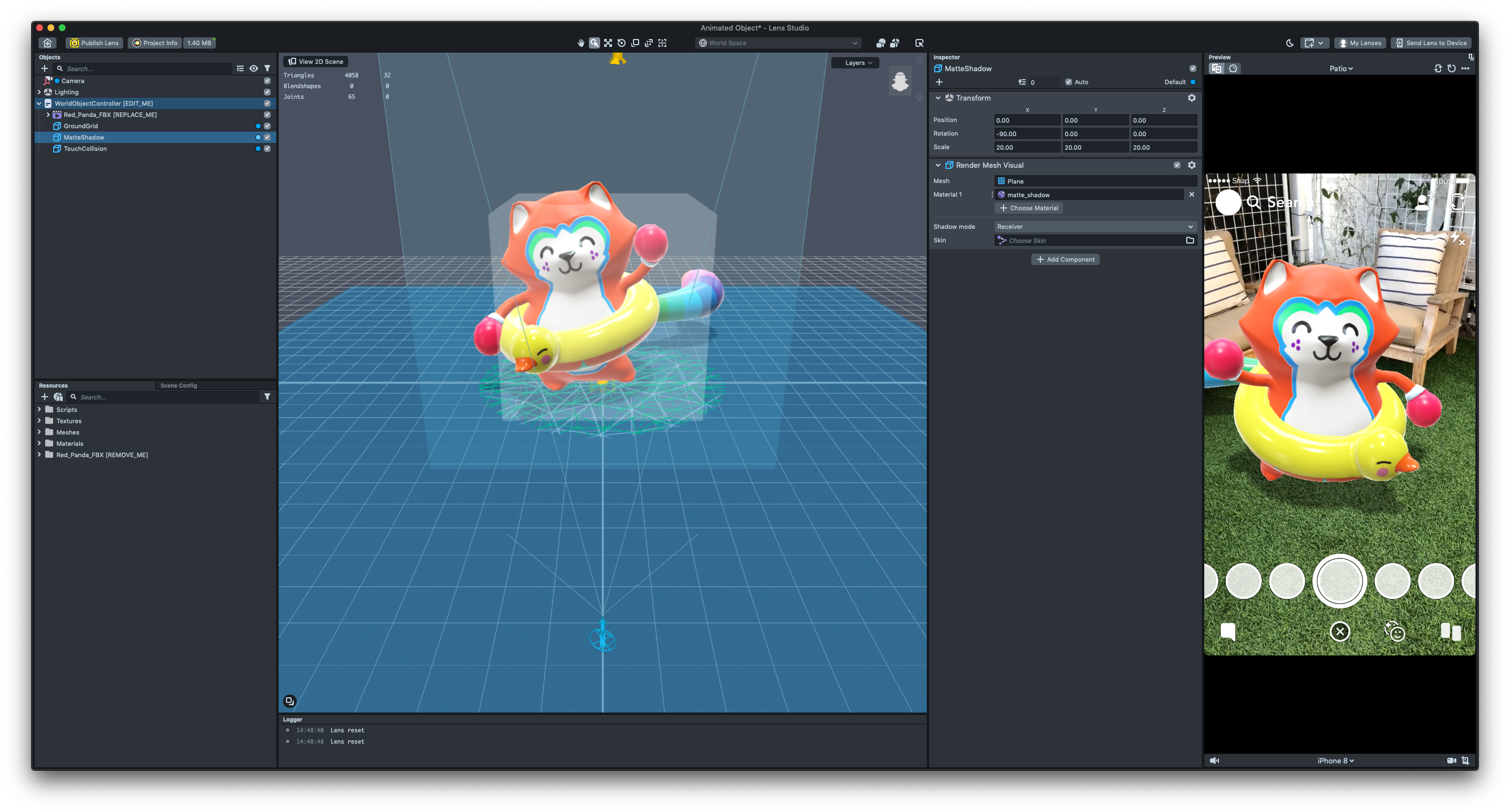Click the Add Component button
Viewport: 1510px width, 812px height.
click(x=1065, y=259)
